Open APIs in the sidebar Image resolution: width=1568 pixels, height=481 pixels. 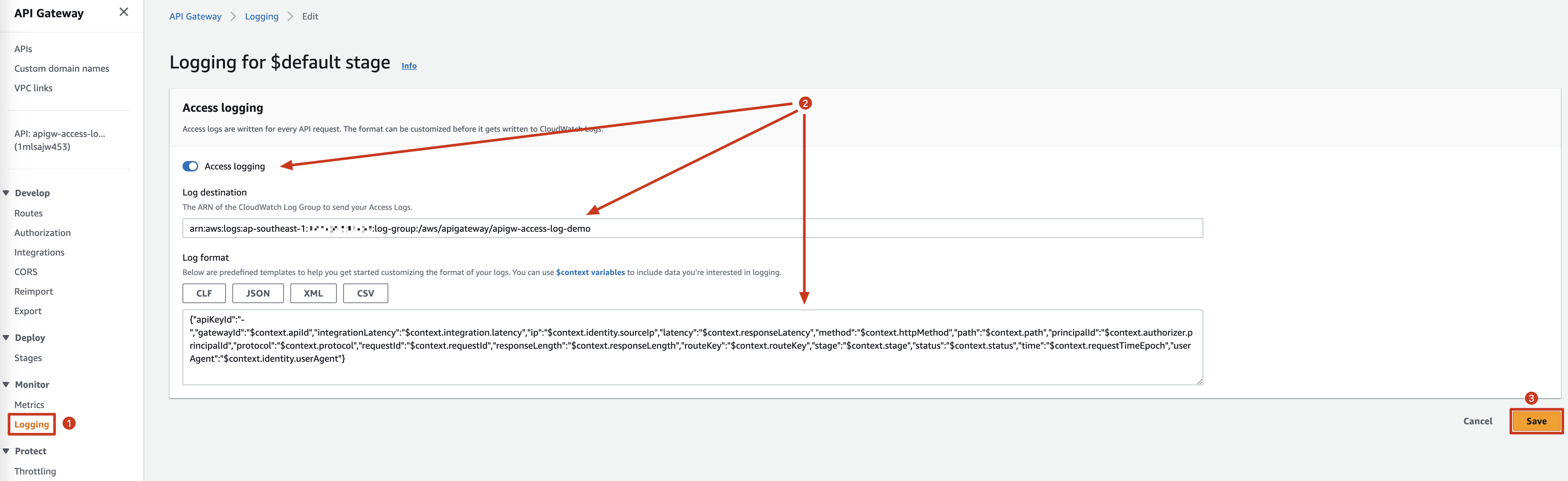23,49
